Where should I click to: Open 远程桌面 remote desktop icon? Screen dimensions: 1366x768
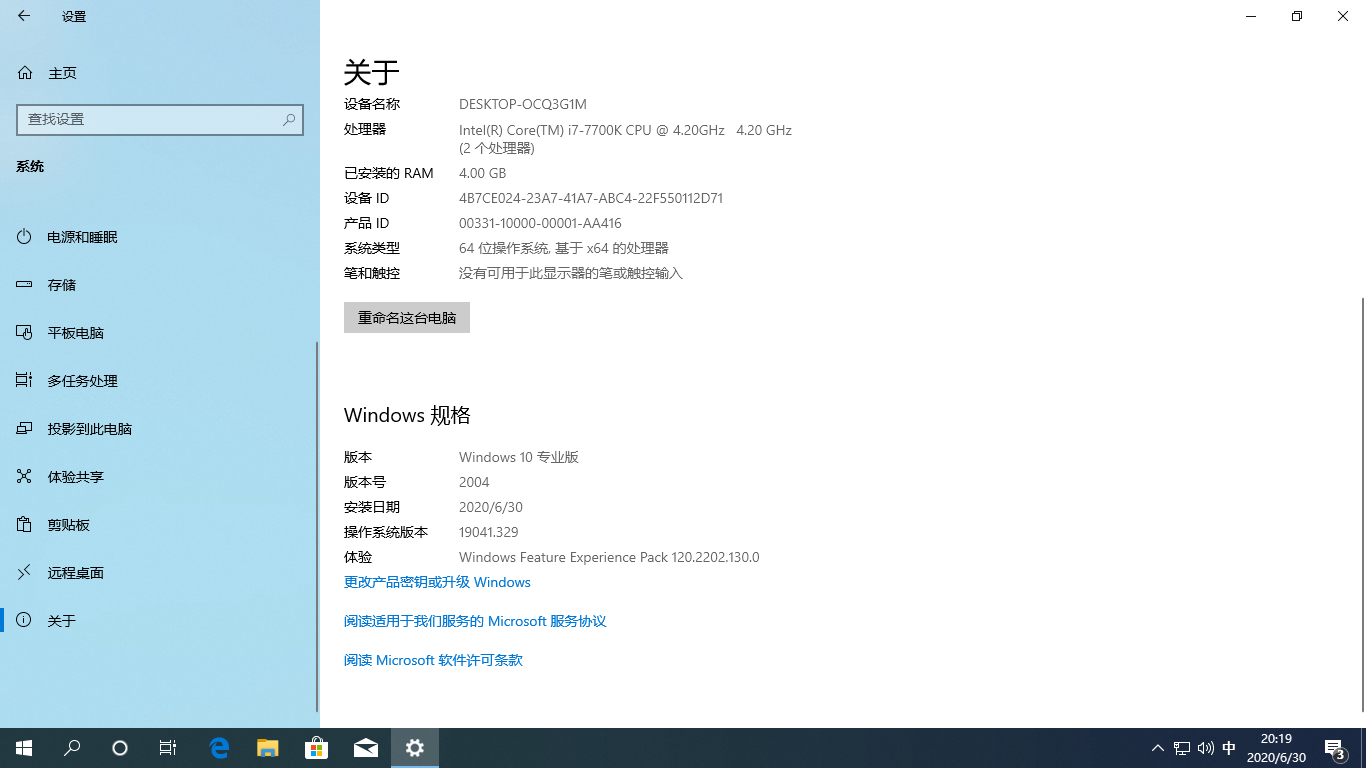pyautogui.click(x=25, y=573)
